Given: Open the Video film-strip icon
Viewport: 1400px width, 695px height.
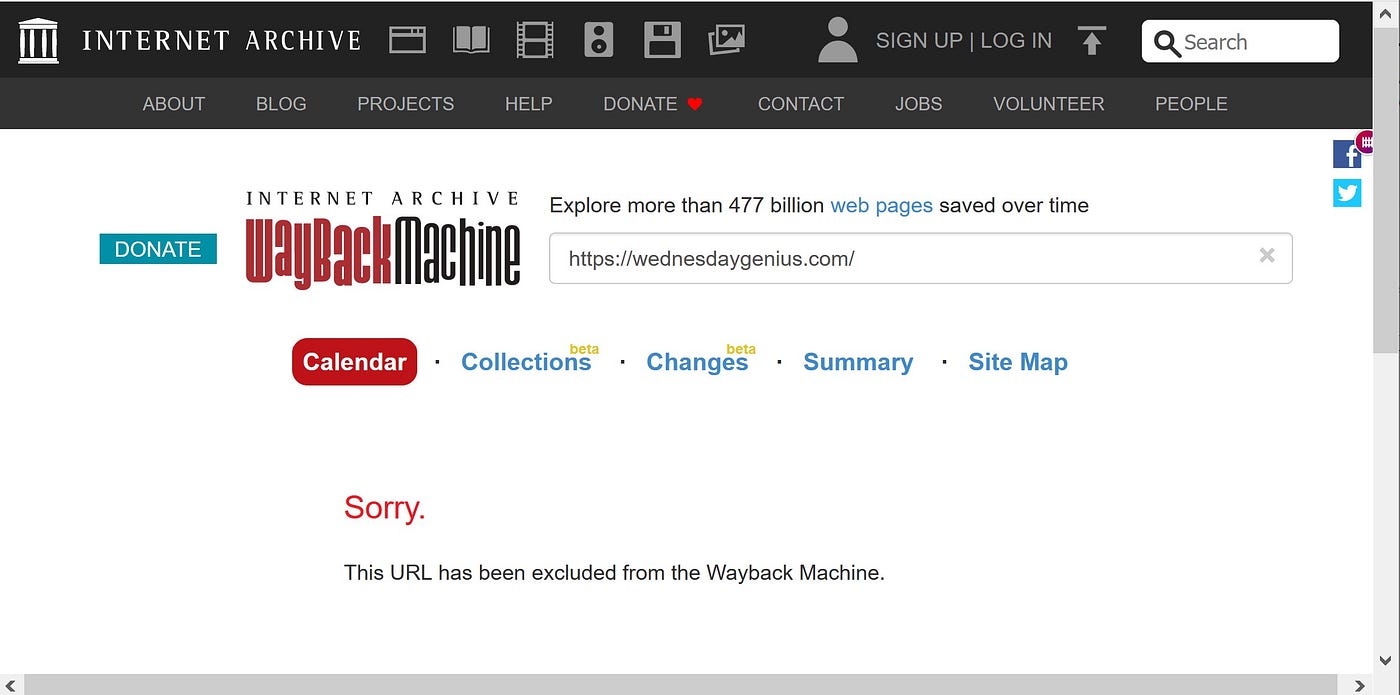Looking at the screenshot, I should [x=535, y=40].
